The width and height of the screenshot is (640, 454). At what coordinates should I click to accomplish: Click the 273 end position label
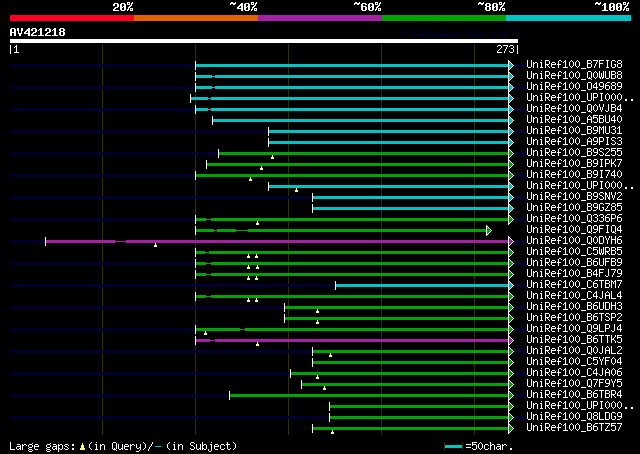(505, 49)
